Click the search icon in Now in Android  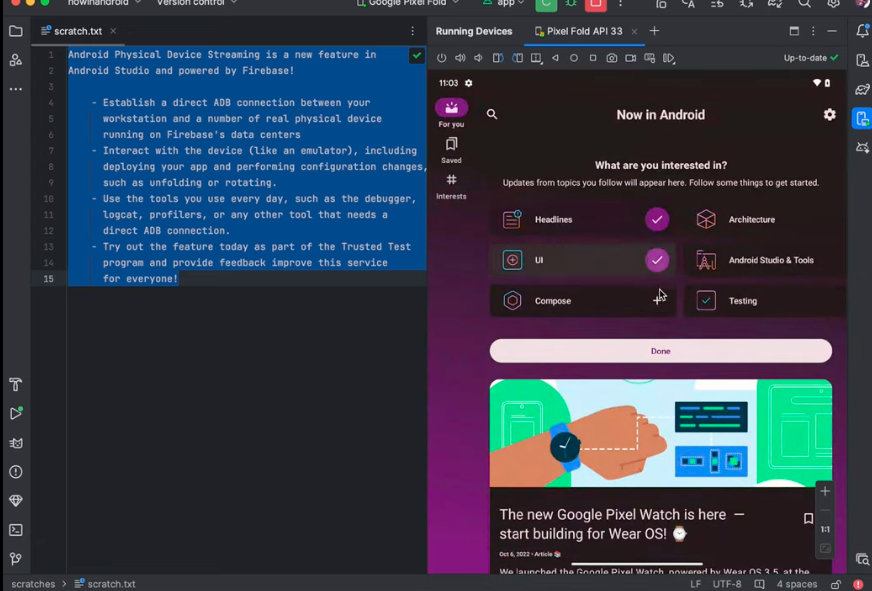click(x=492, y=114)
